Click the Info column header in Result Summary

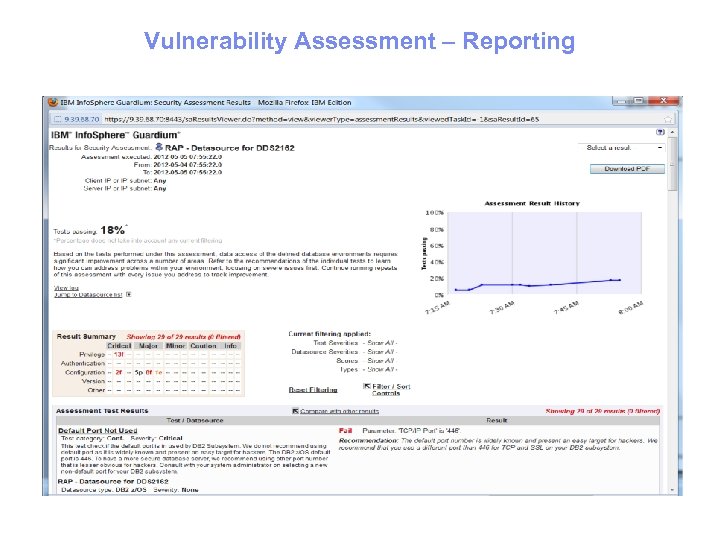pyautogui.click(x=231, y=346)
